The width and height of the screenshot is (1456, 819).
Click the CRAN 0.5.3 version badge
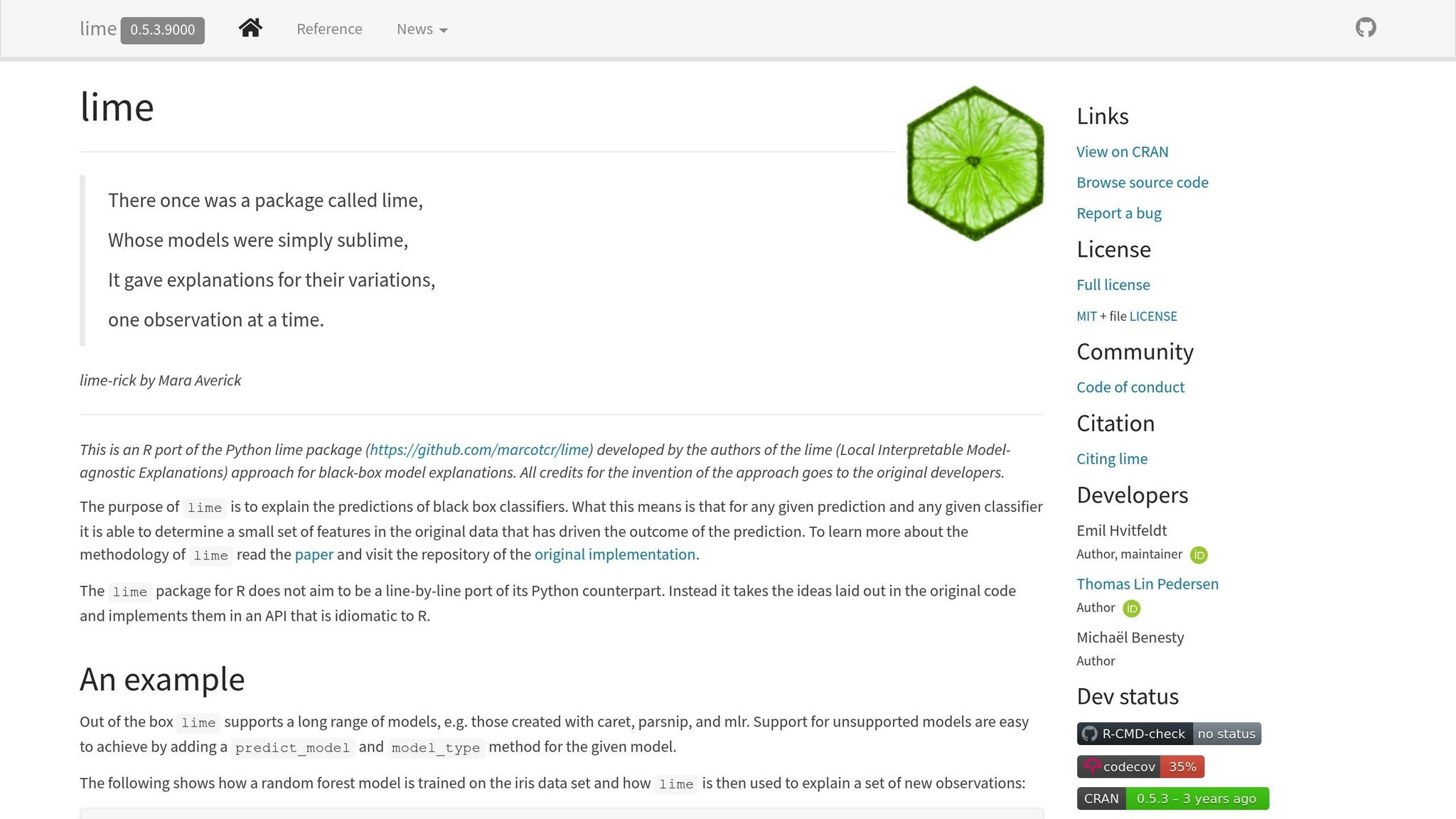(1172, 798)
